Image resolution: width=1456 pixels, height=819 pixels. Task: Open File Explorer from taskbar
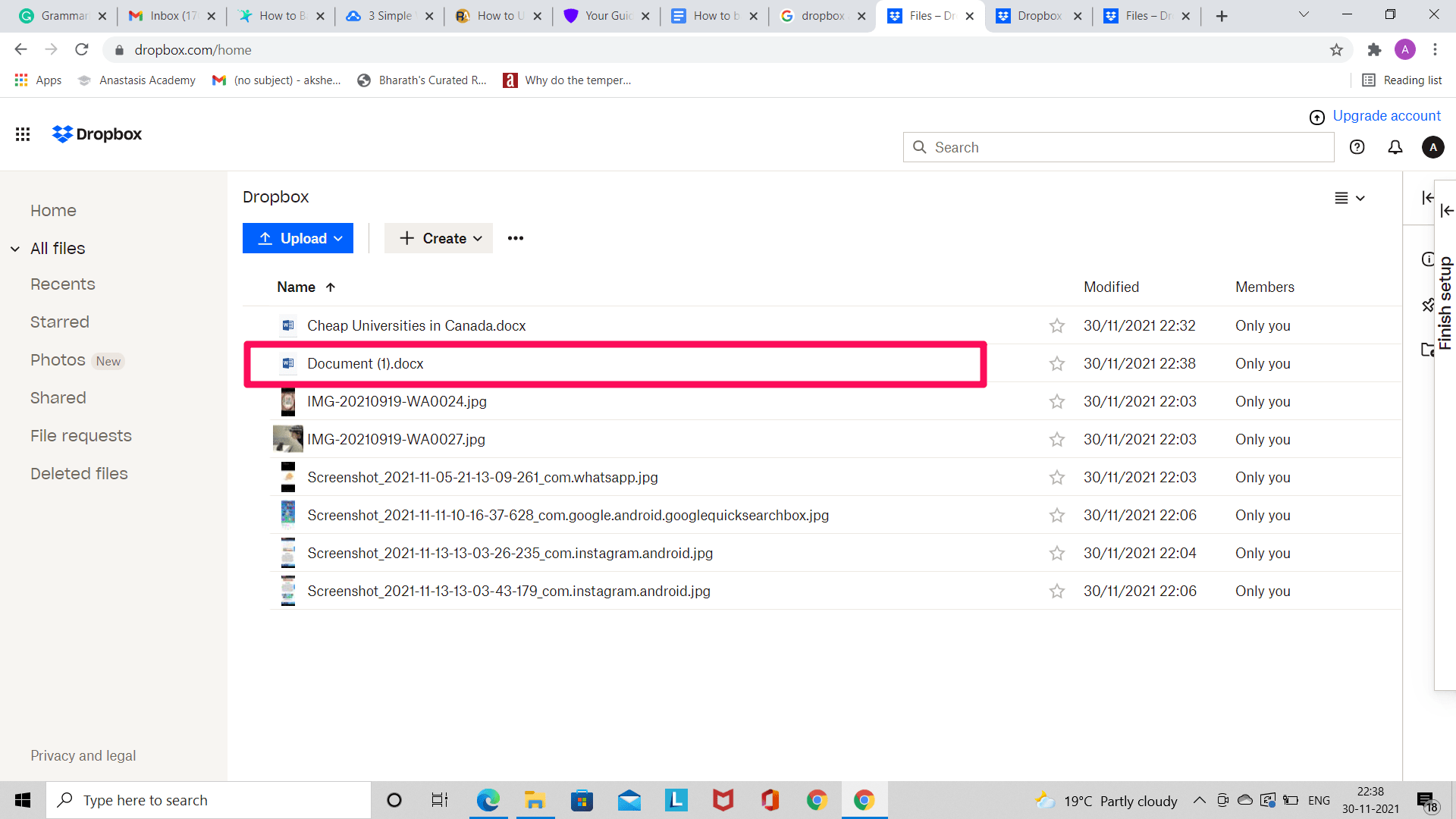[535, 800]
